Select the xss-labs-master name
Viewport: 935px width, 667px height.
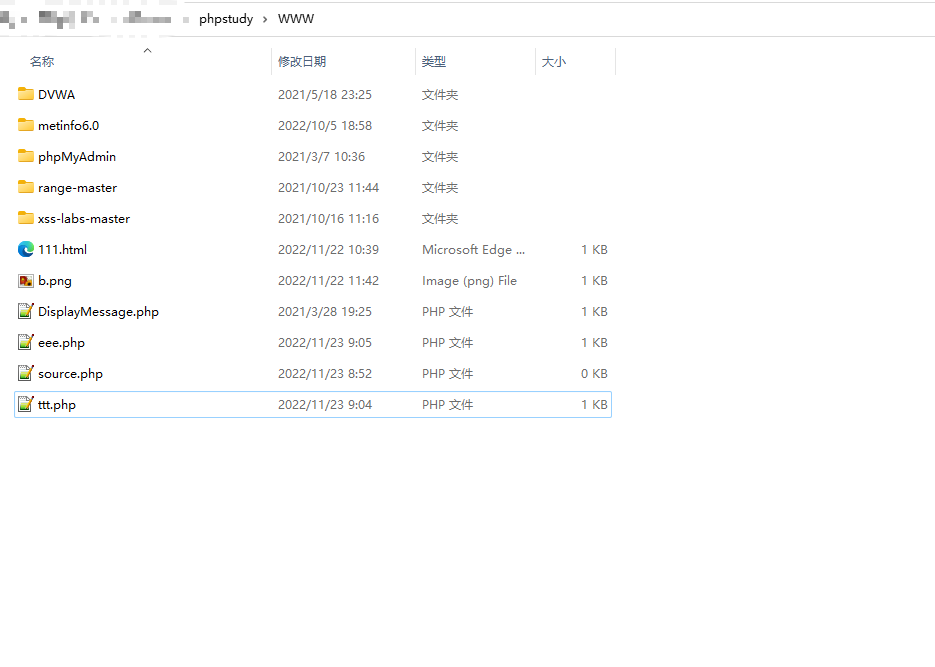point(84,219)
